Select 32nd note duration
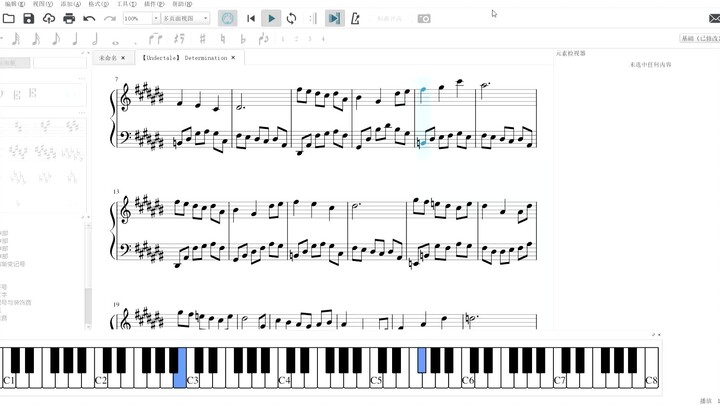This screenshot has height=405, width=720. (x=16, y=39)
